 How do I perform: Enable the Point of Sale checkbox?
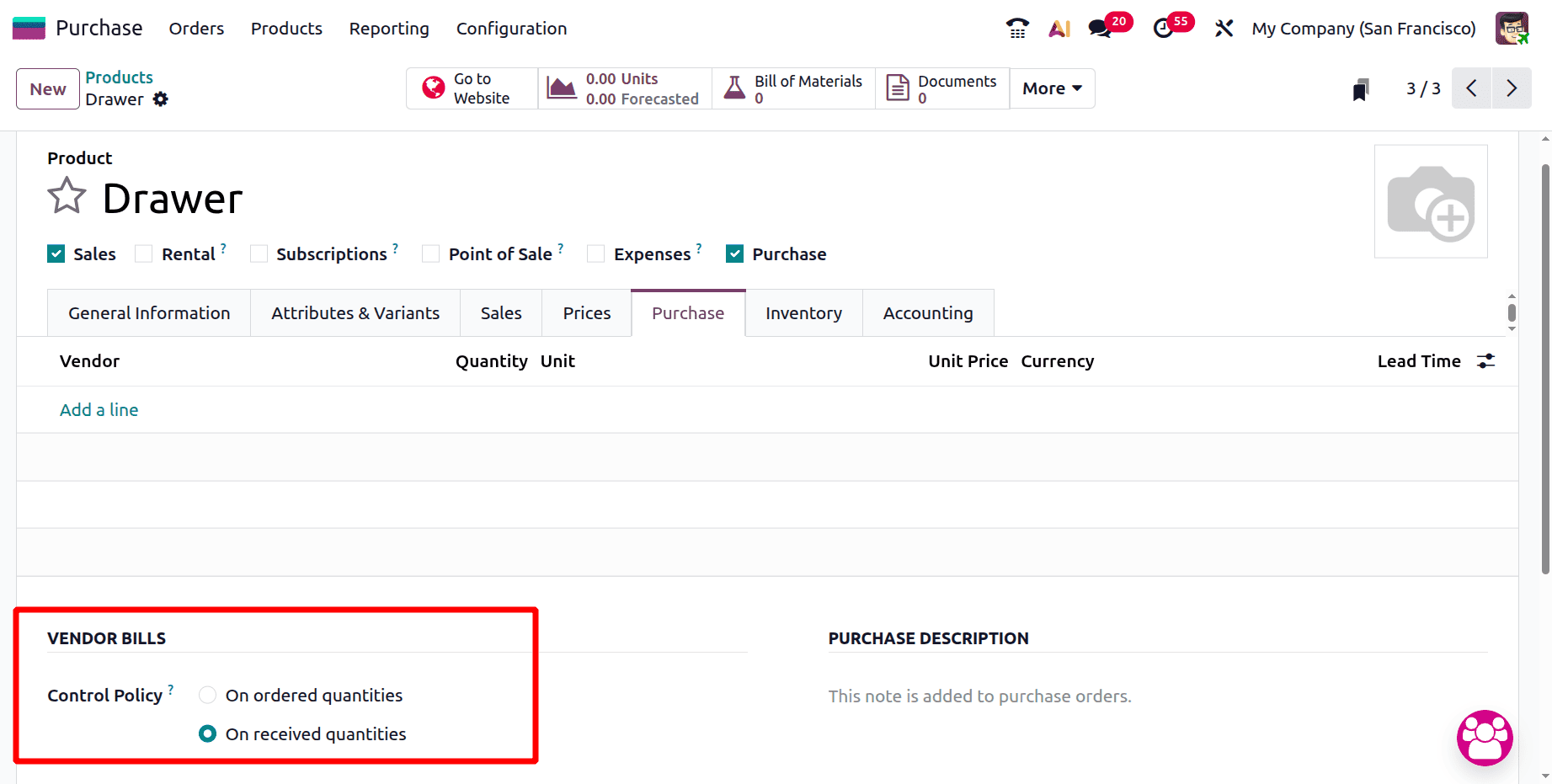pyautogui.click(x=430, y=253)
